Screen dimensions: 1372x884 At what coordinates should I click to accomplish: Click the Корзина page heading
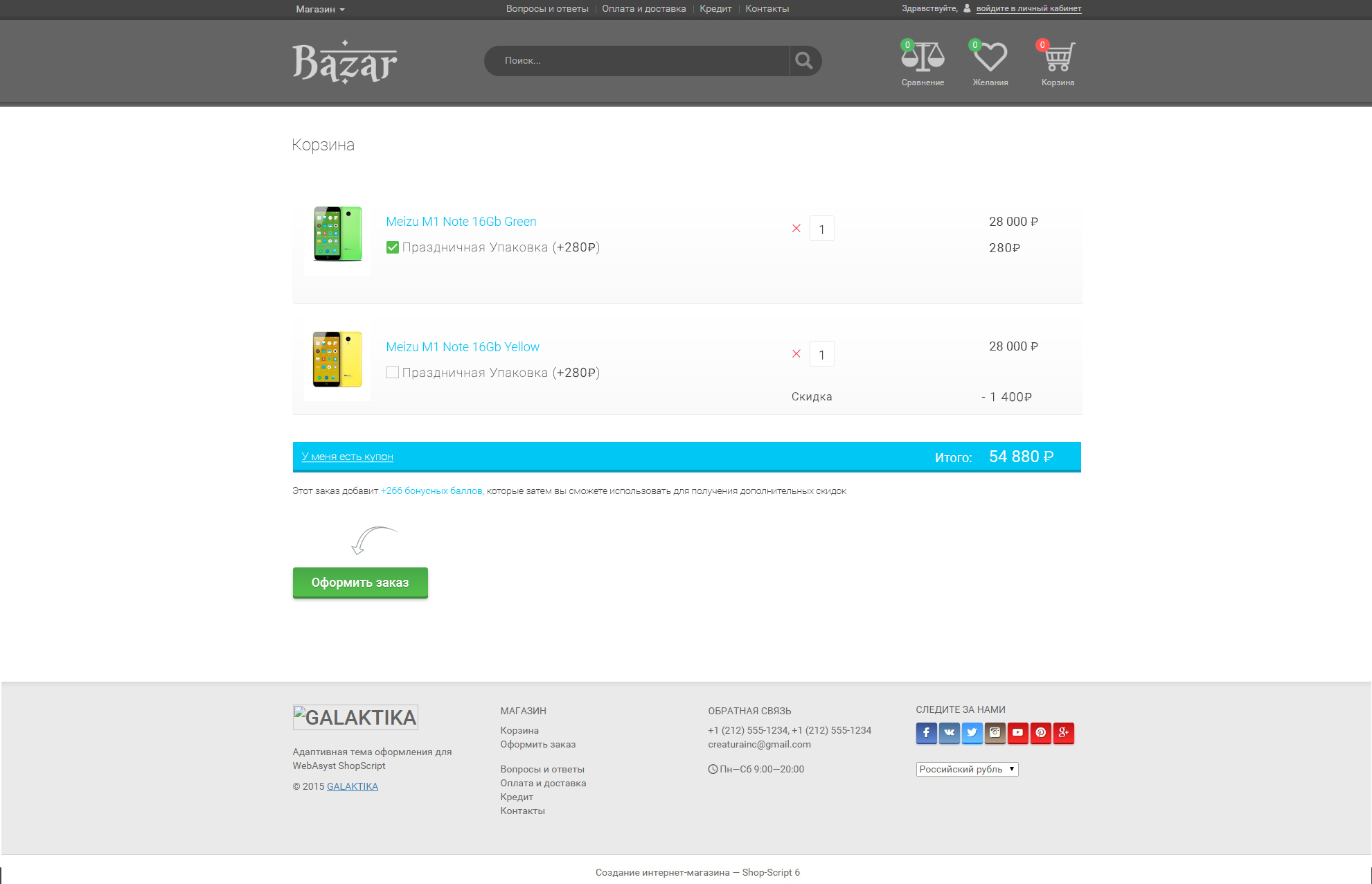coord(323,145)
